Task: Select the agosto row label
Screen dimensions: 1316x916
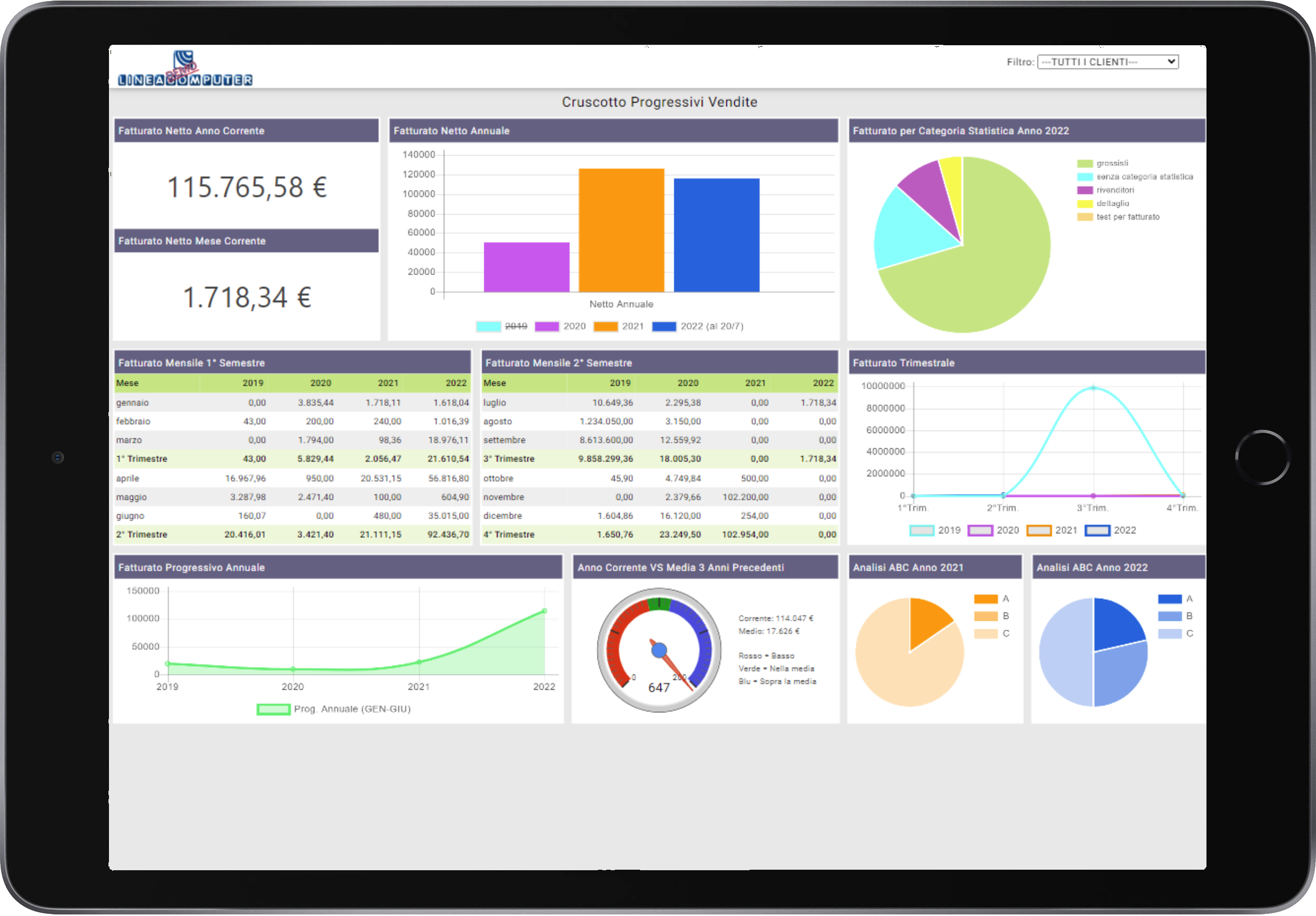Action: 497,421
